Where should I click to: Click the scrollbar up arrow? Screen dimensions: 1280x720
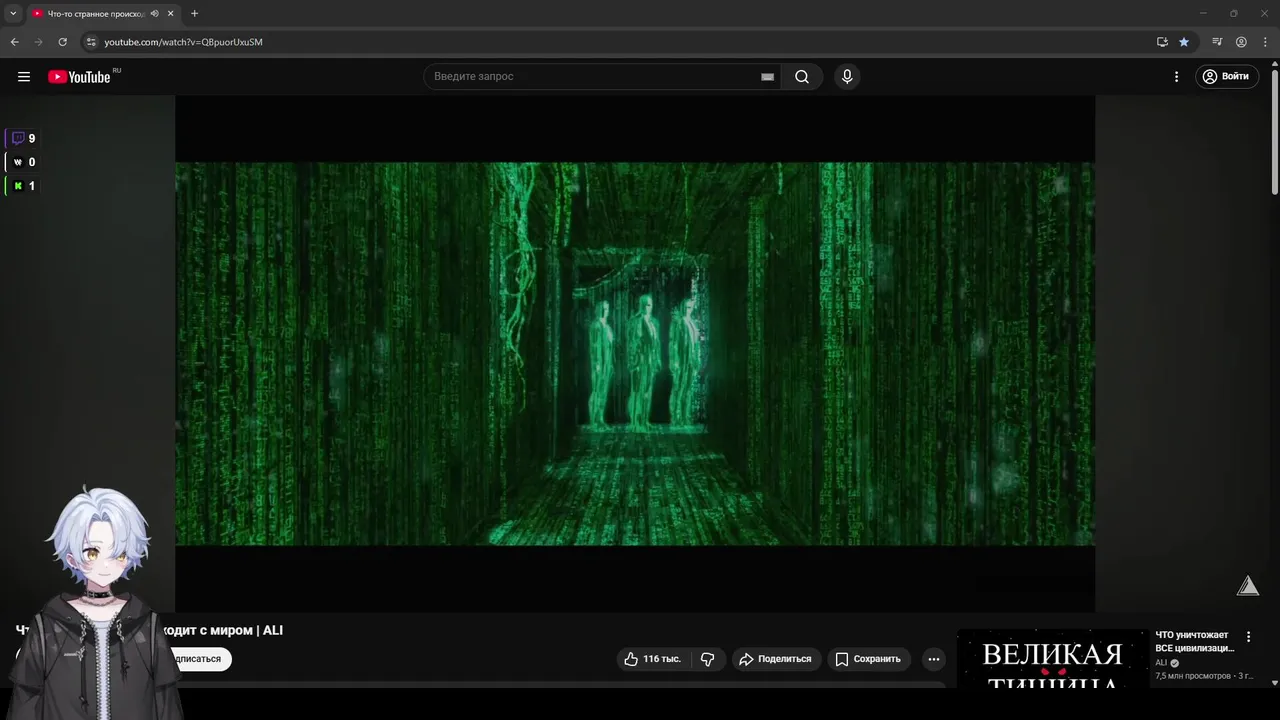click(1274, 64)
